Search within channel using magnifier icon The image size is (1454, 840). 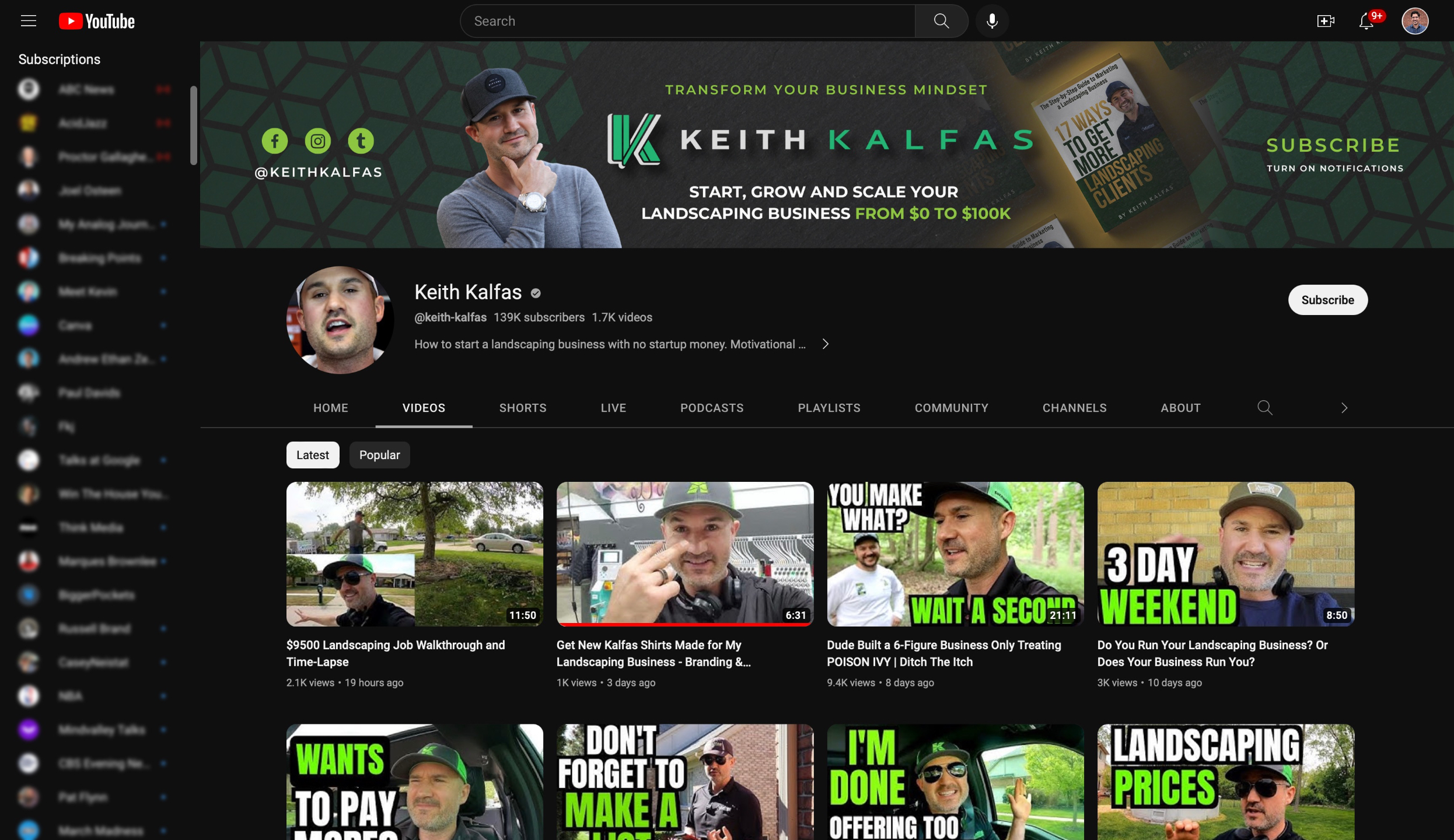pyautogui.click(x=1264, y=407)
